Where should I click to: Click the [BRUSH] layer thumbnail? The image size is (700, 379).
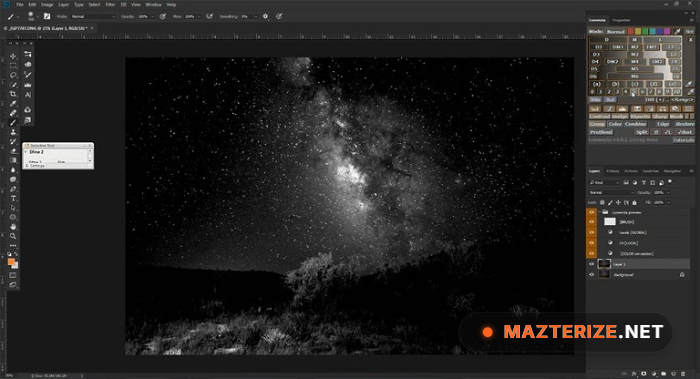coord(609,222)
